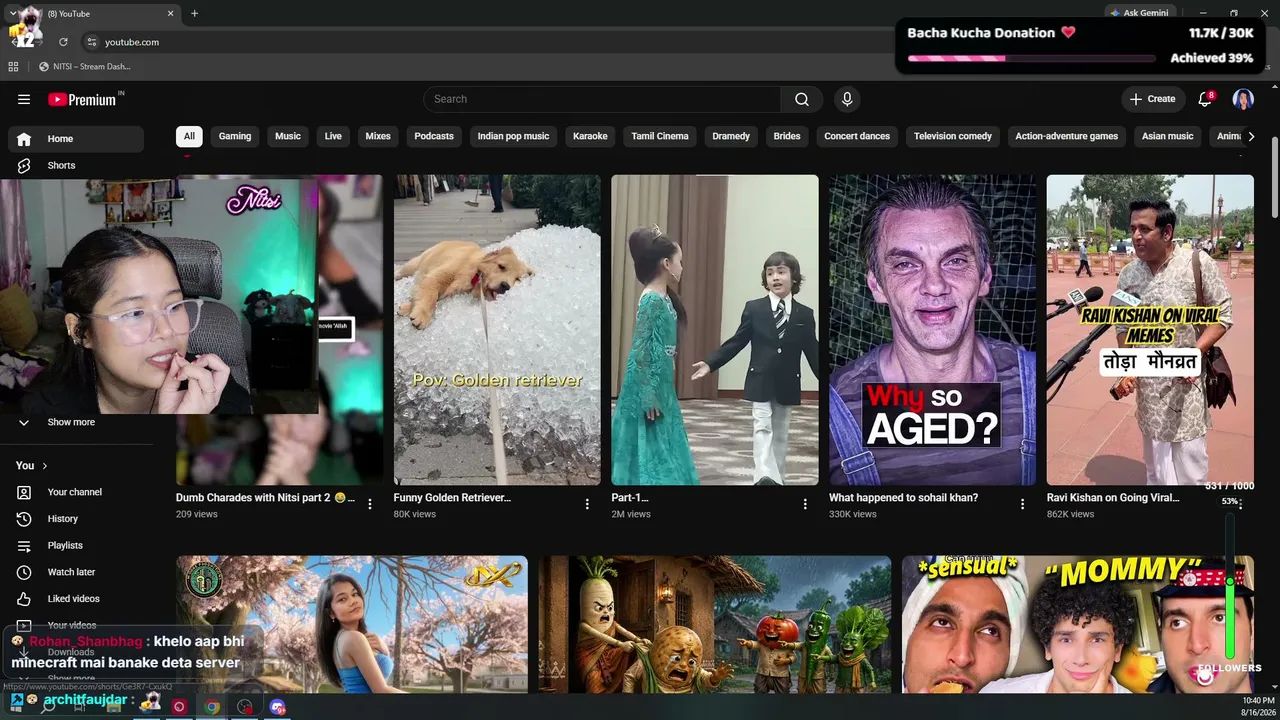This screenshot has width=1280, height=720.
Task: Open History in the sidebar
Action: pyautogui.click(x=78, y=519)
